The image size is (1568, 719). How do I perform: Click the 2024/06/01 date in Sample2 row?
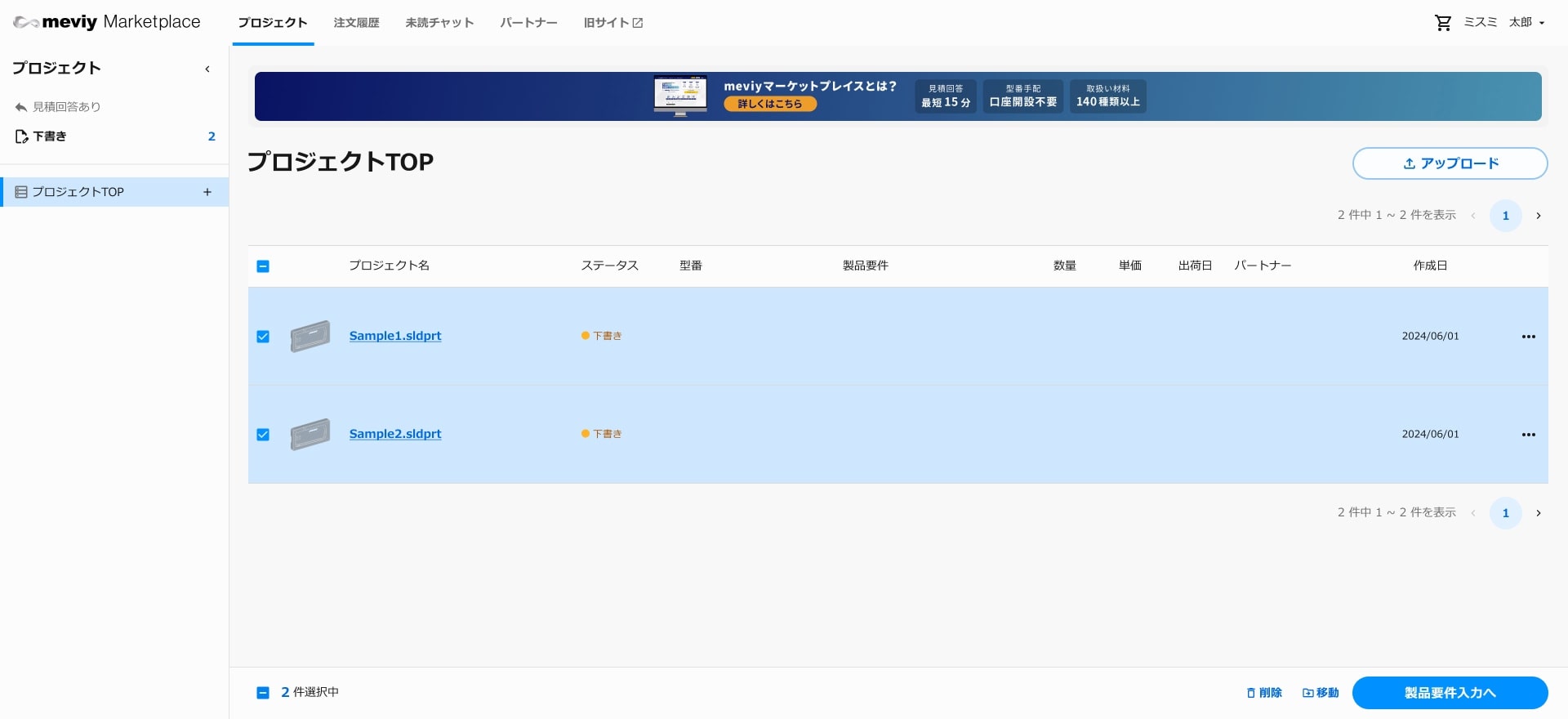pyautogui.click(x=1431, y=434)
